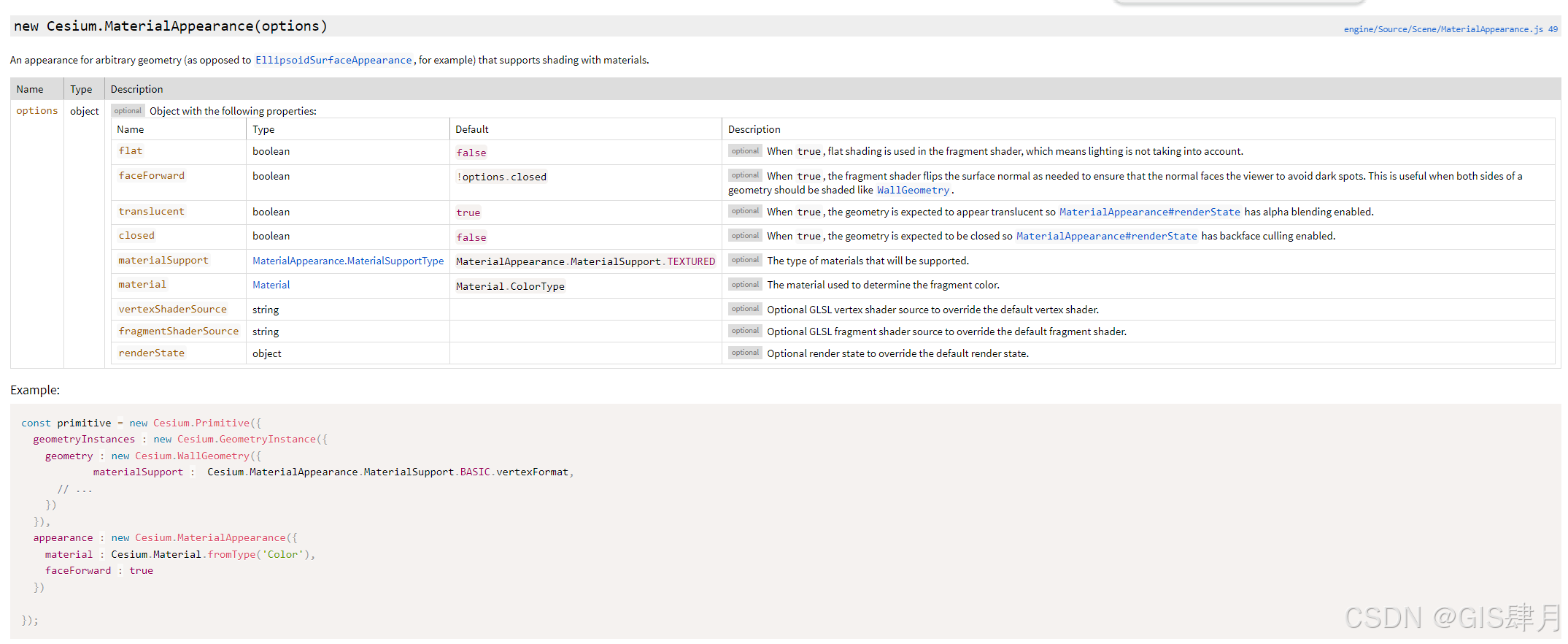Screen dimensions: 1568x644
Task: Open the EllipsoidSurfaceAppearance link
Action: pyautogui.click(x=333, y=61)
